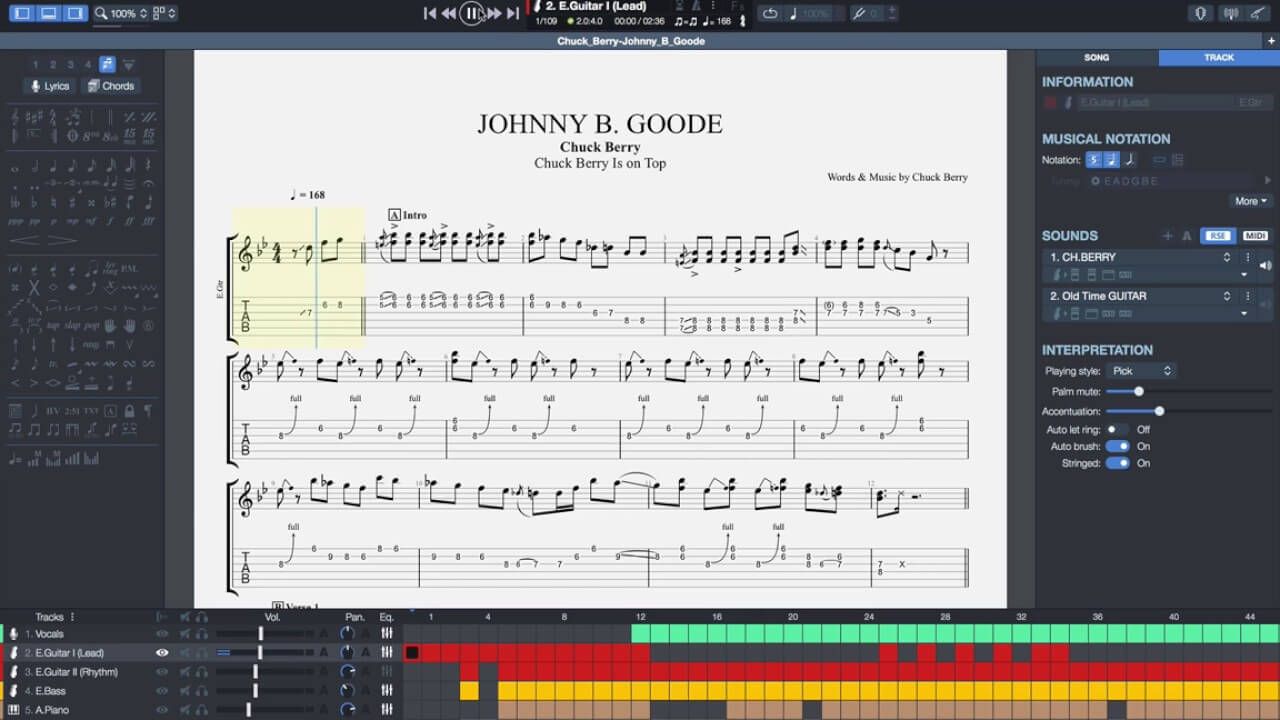Click the Intro section marker in score
This screenshot has height=720, width=1280.
(x=407, y=215)
